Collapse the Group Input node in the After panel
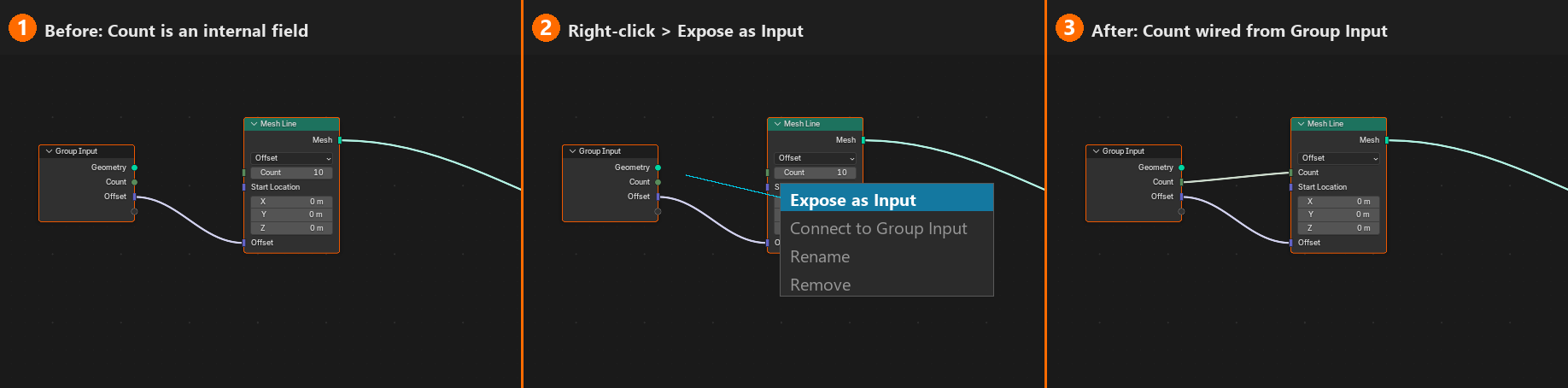The height and width of the screenshot is (388, 1568). coord(1096,151)
